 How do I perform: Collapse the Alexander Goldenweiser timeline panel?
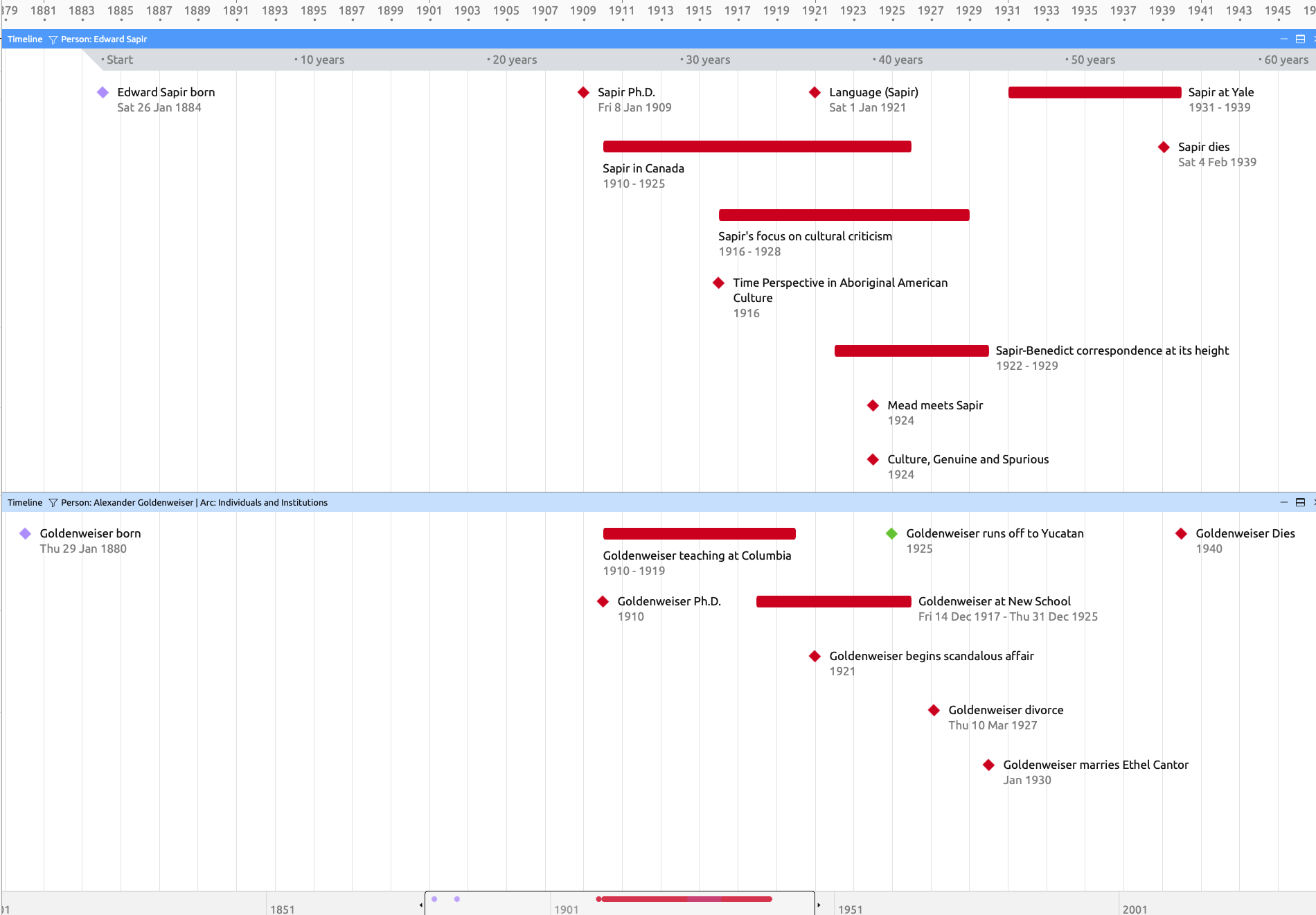point(1283,503)
